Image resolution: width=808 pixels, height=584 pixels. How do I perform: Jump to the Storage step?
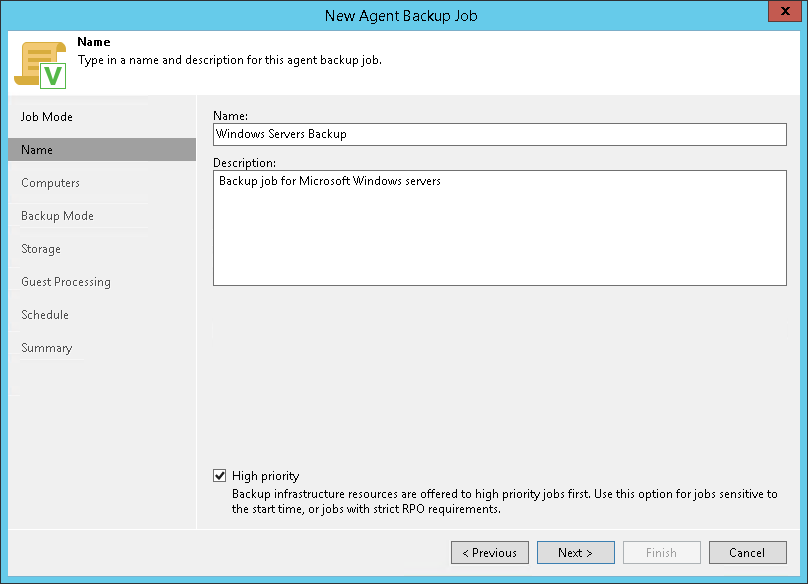tap(41, 249)
